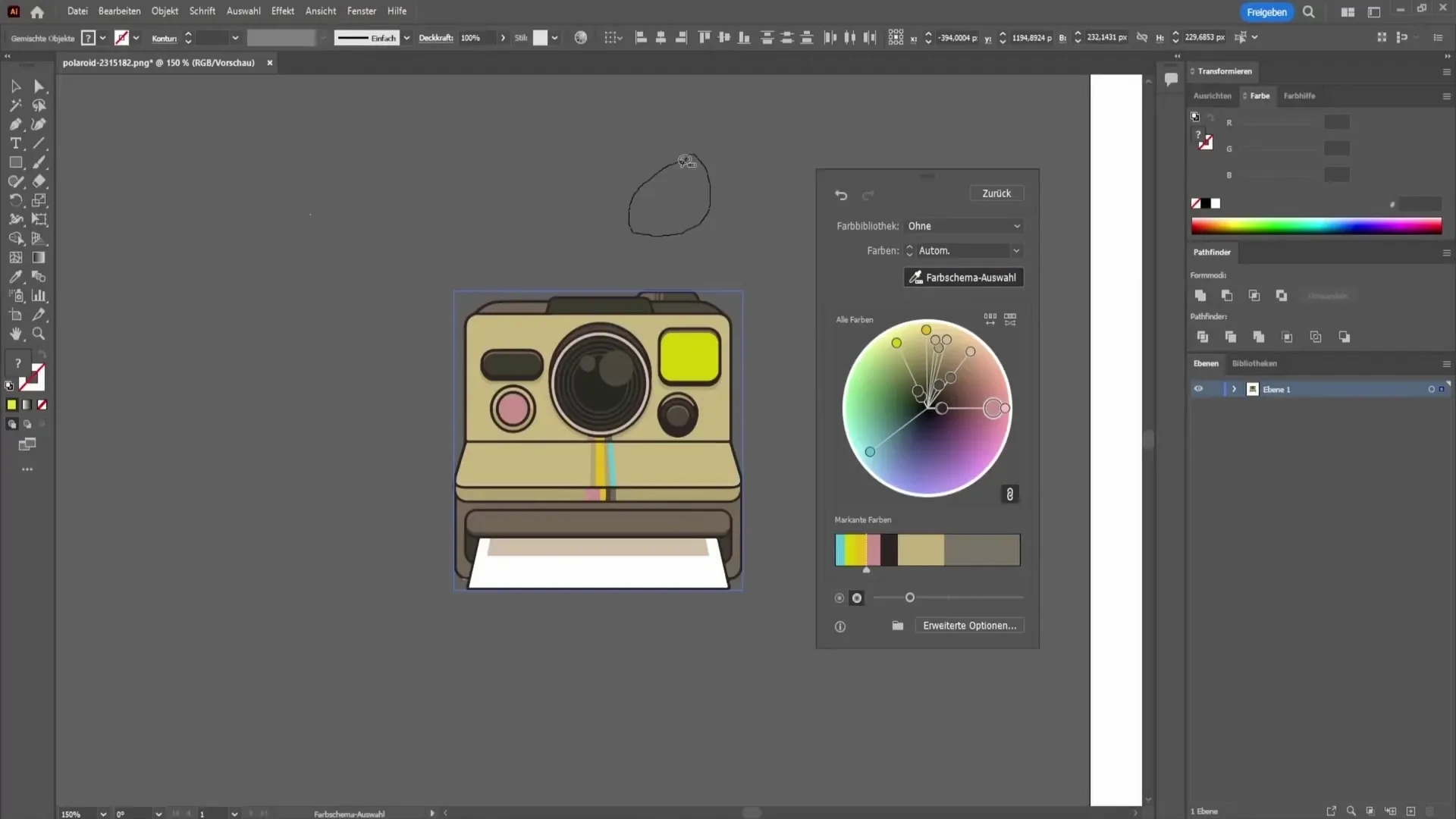
Task: Click the Farbschema-Auswahl button
Action: coord(964,278)
